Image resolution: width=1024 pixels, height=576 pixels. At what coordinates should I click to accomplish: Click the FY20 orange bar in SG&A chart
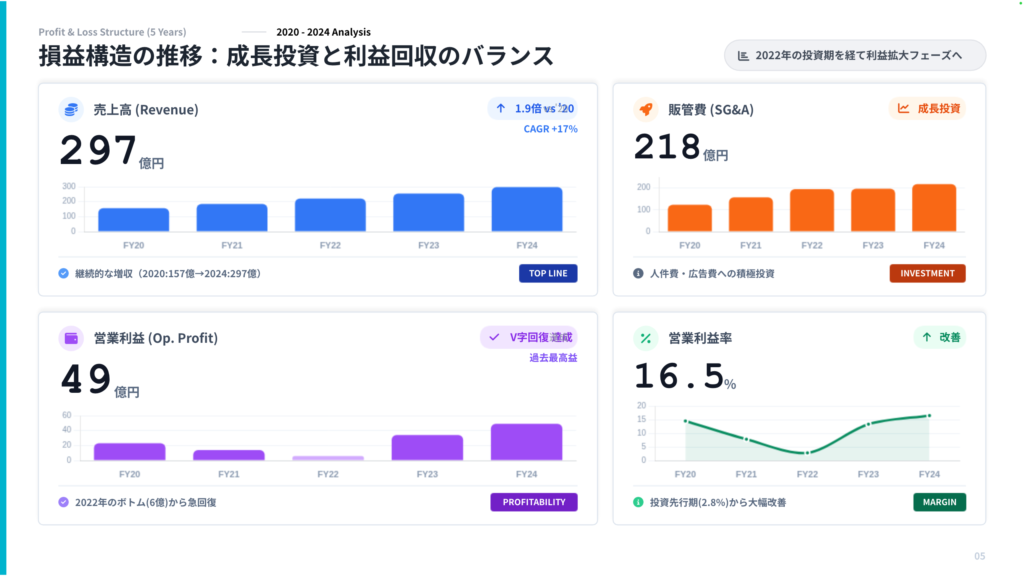[689, 218]
